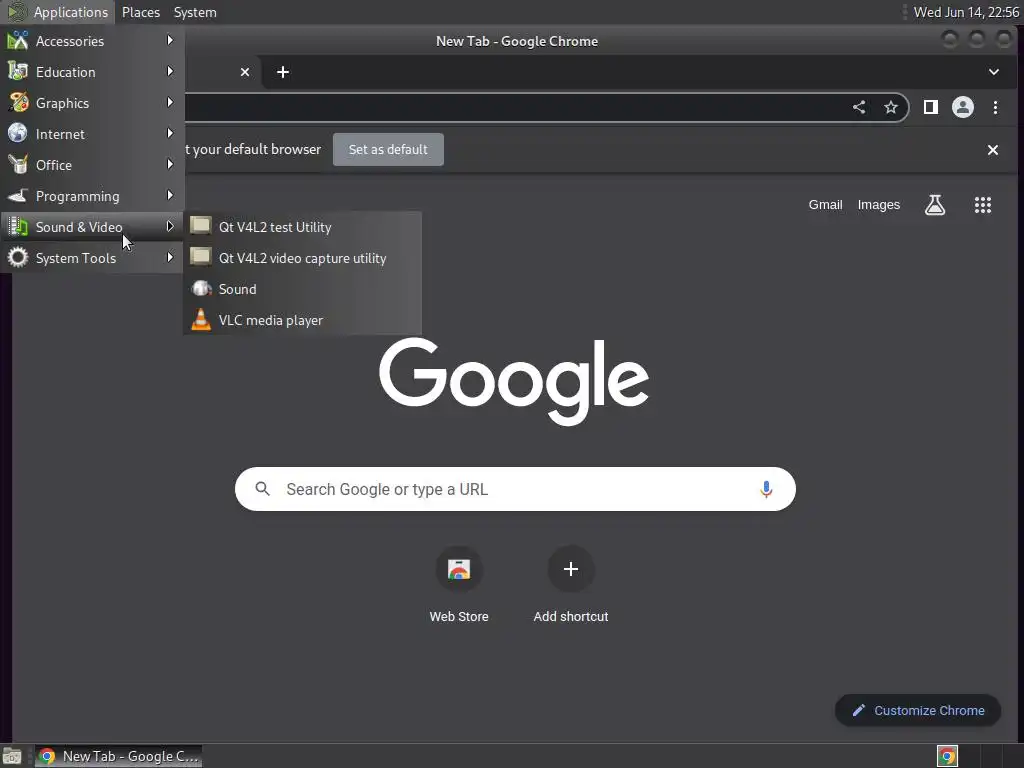1024x768 pixels.
Task: Click the Programming category icon
Action: click(18, 195)
